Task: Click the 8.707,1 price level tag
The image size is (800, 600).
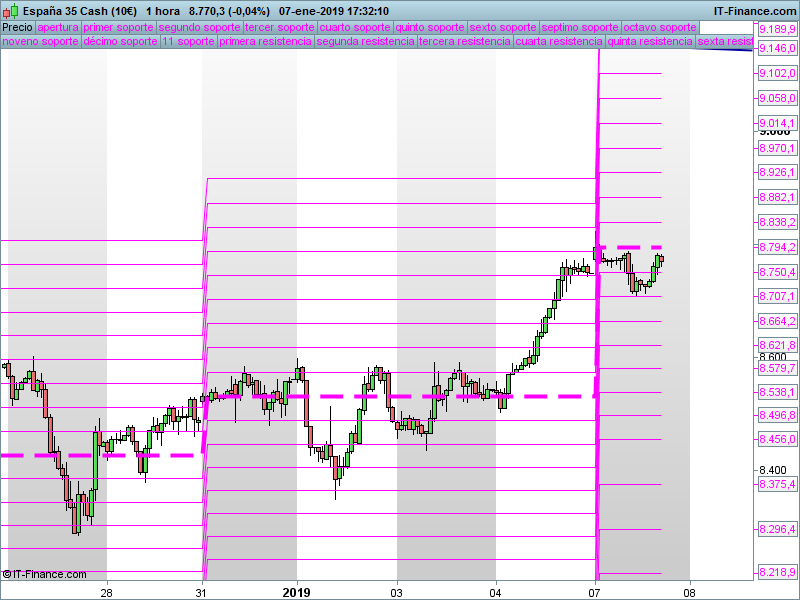Action: [x=777, y=296]
